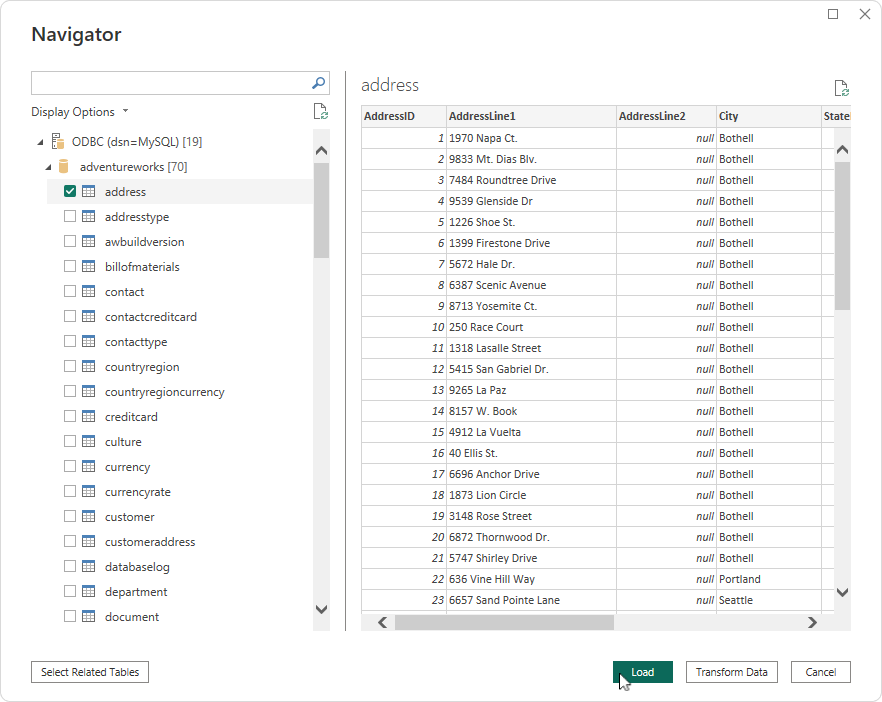The height and width of the screenshot is (702, 882).
Task: Click the horizontal scrollbar right arrow in preview
Action: point(812,622)
